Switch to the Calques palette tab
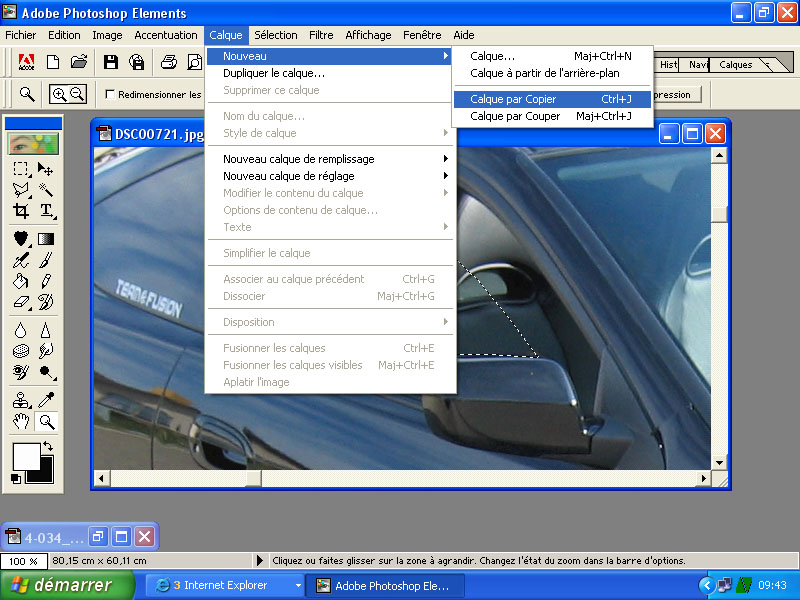Viewport: 800px width, 600px height. pos(736,65)
